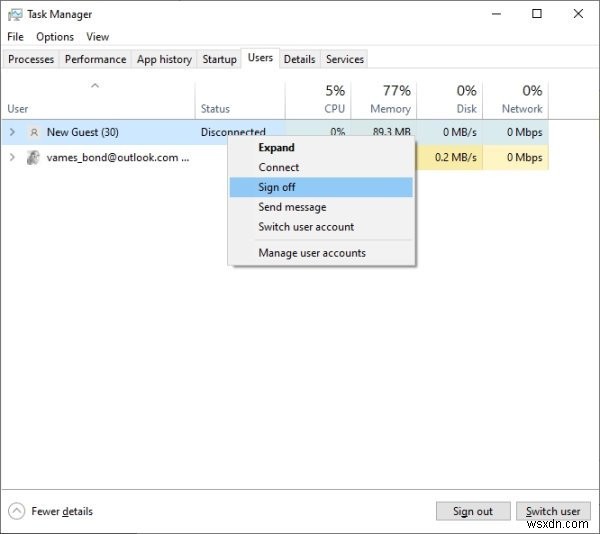Switch to the Startup tab
Image resolution: width=600 pixels, height=534 pixels.
coord(219,59)
